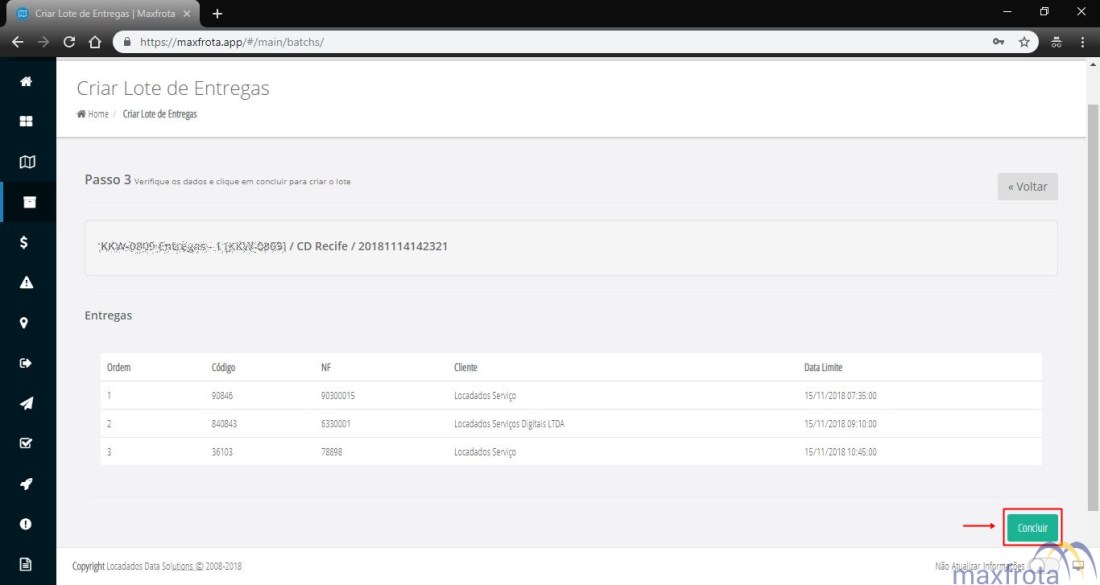Click the rocket icon in sidebar
The image size is (1100, 585).
pyautogui.click(x=26, y=484)
